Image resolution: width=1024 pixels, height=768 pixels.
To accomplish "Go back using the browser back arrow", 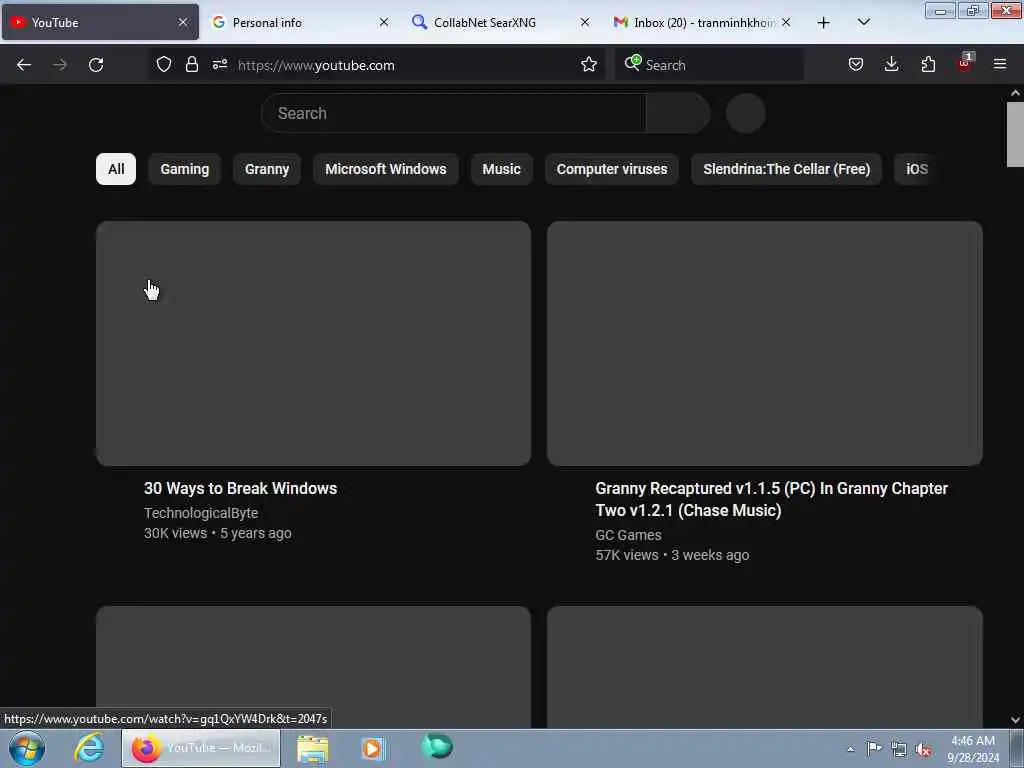I will [24, 65].
